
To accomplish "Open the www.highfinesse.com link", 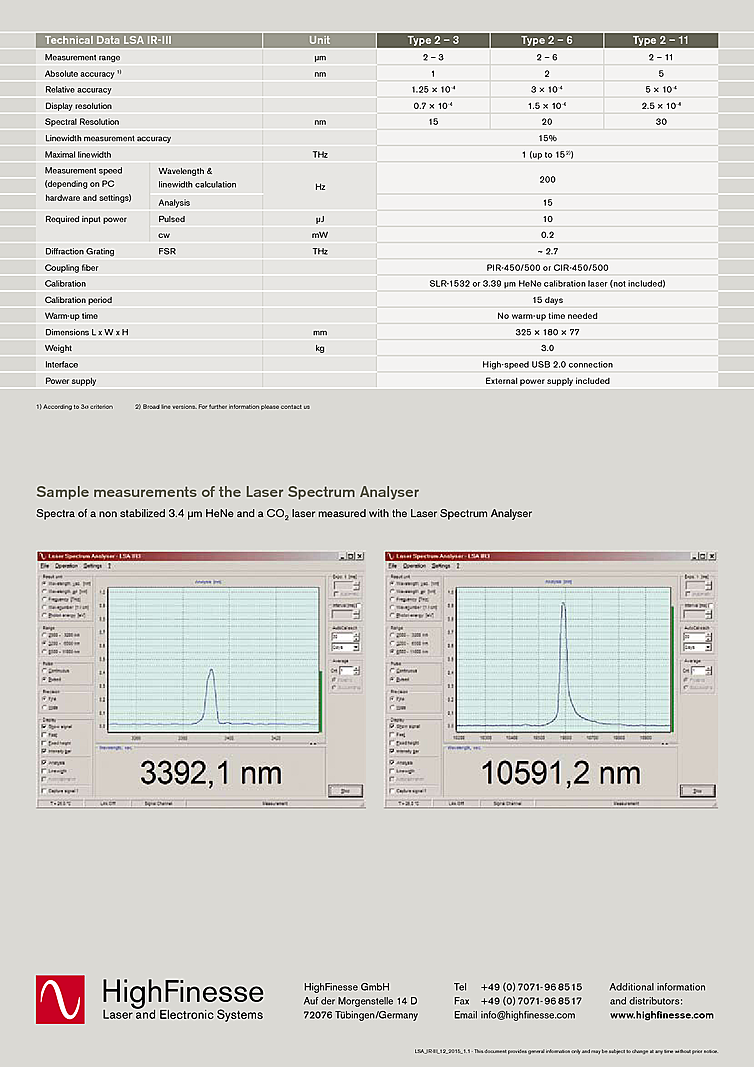I will [661, 1015].
